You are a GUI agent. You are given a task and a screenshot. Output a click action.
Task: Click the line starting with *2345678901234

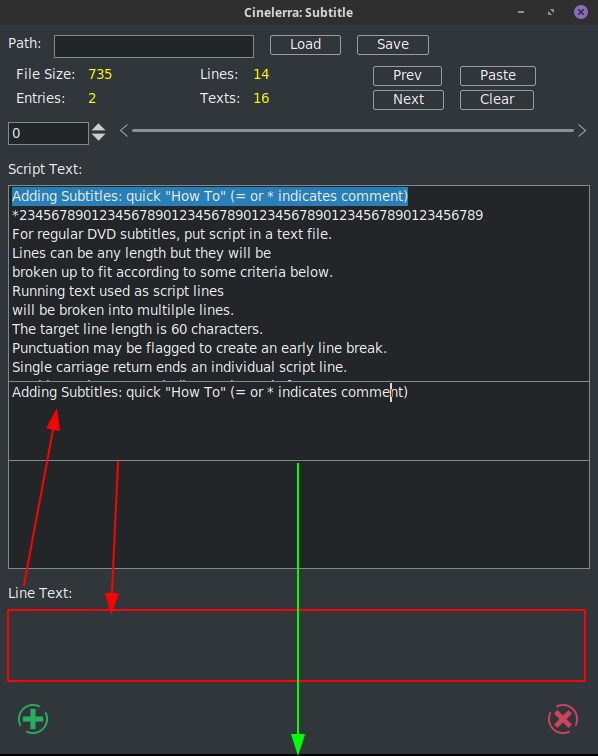point(247,215)
